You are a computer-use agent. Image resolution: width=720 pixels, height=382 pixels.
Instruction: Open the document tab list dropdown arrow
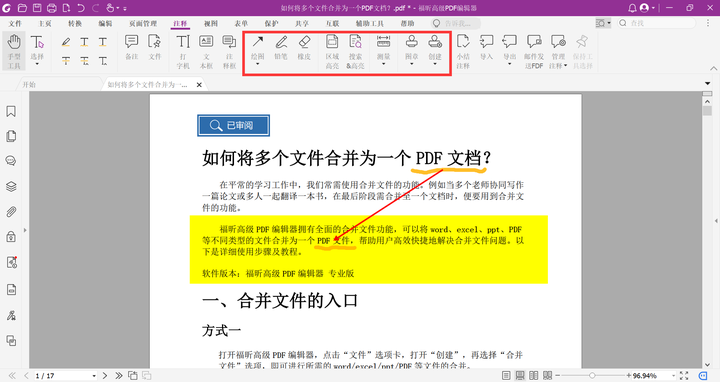[x=708, y=84]
